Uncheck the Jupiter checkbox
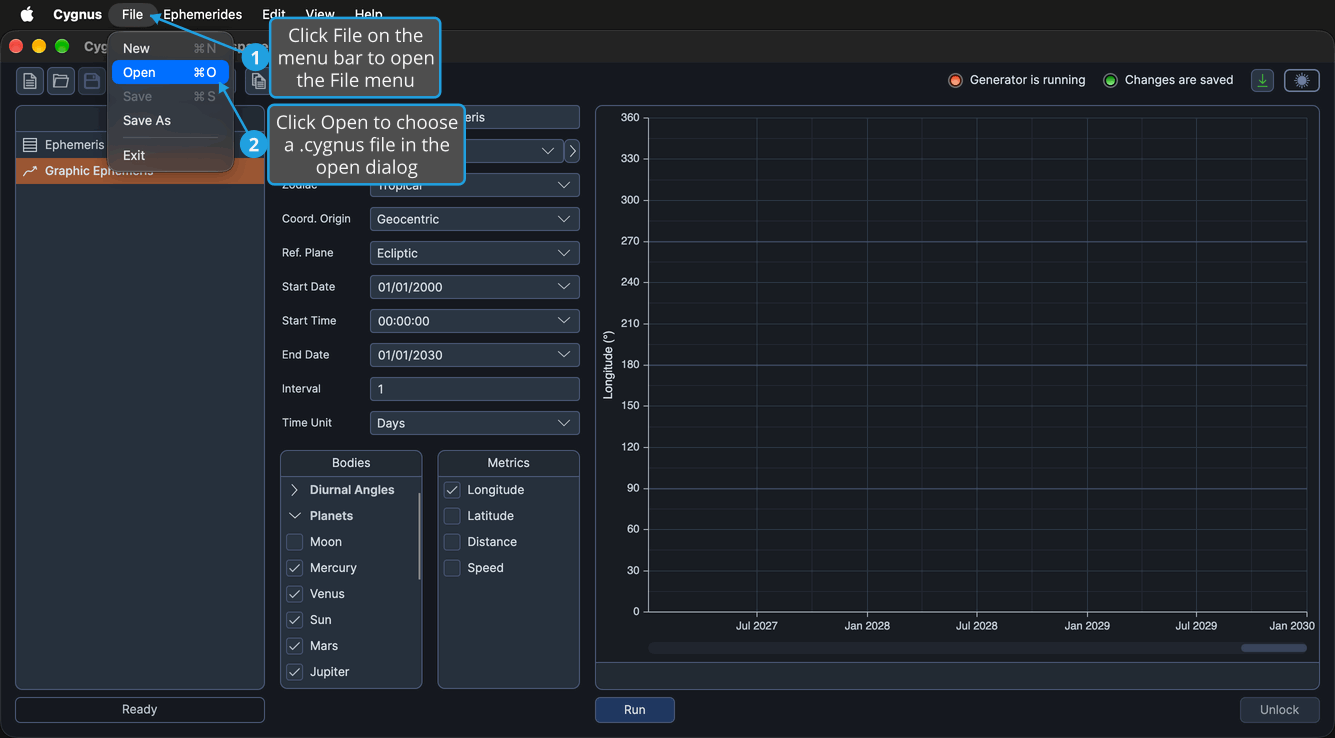1335x738 pixels. pyautogui.click(x=295, y=672)
